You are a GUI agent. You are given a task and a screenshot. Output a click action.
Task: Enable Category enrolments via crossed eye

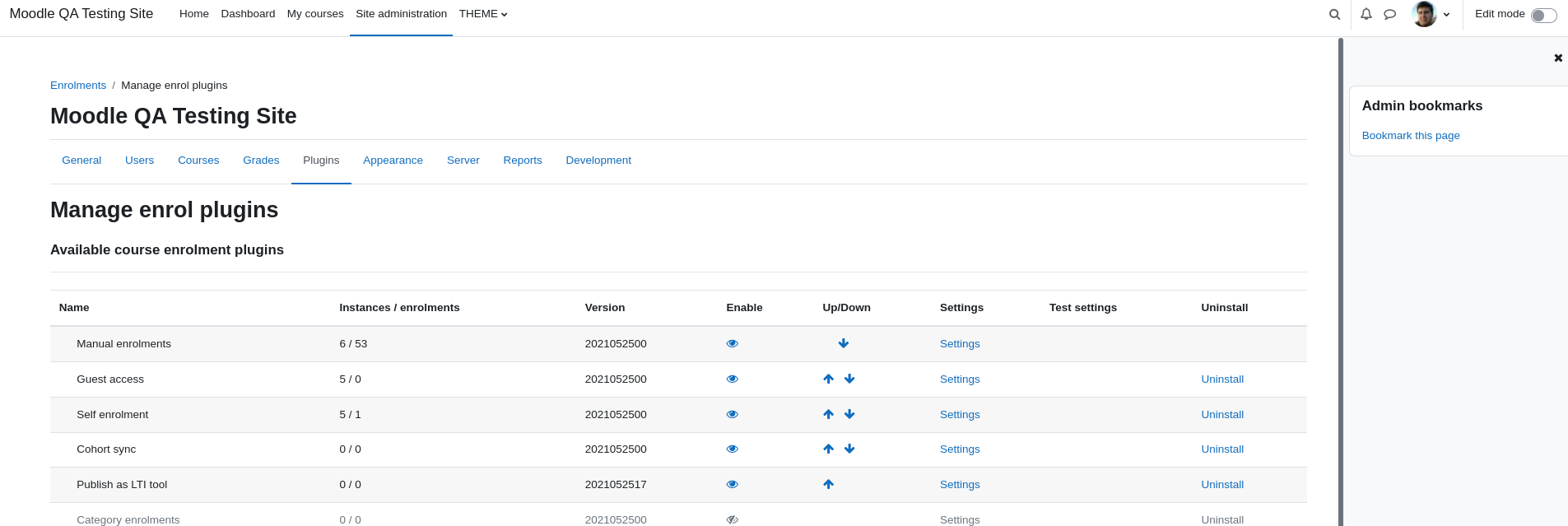point(733,519)
